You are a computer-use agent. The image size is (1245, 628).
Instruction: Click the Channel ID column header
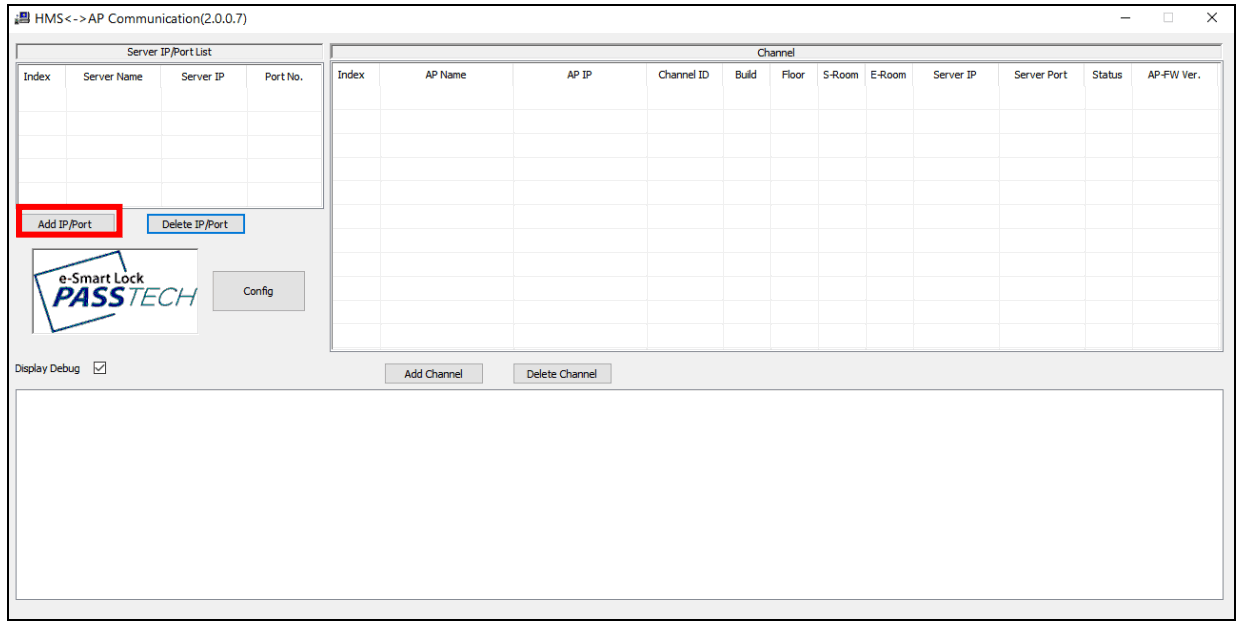click(x=684, y=75)
